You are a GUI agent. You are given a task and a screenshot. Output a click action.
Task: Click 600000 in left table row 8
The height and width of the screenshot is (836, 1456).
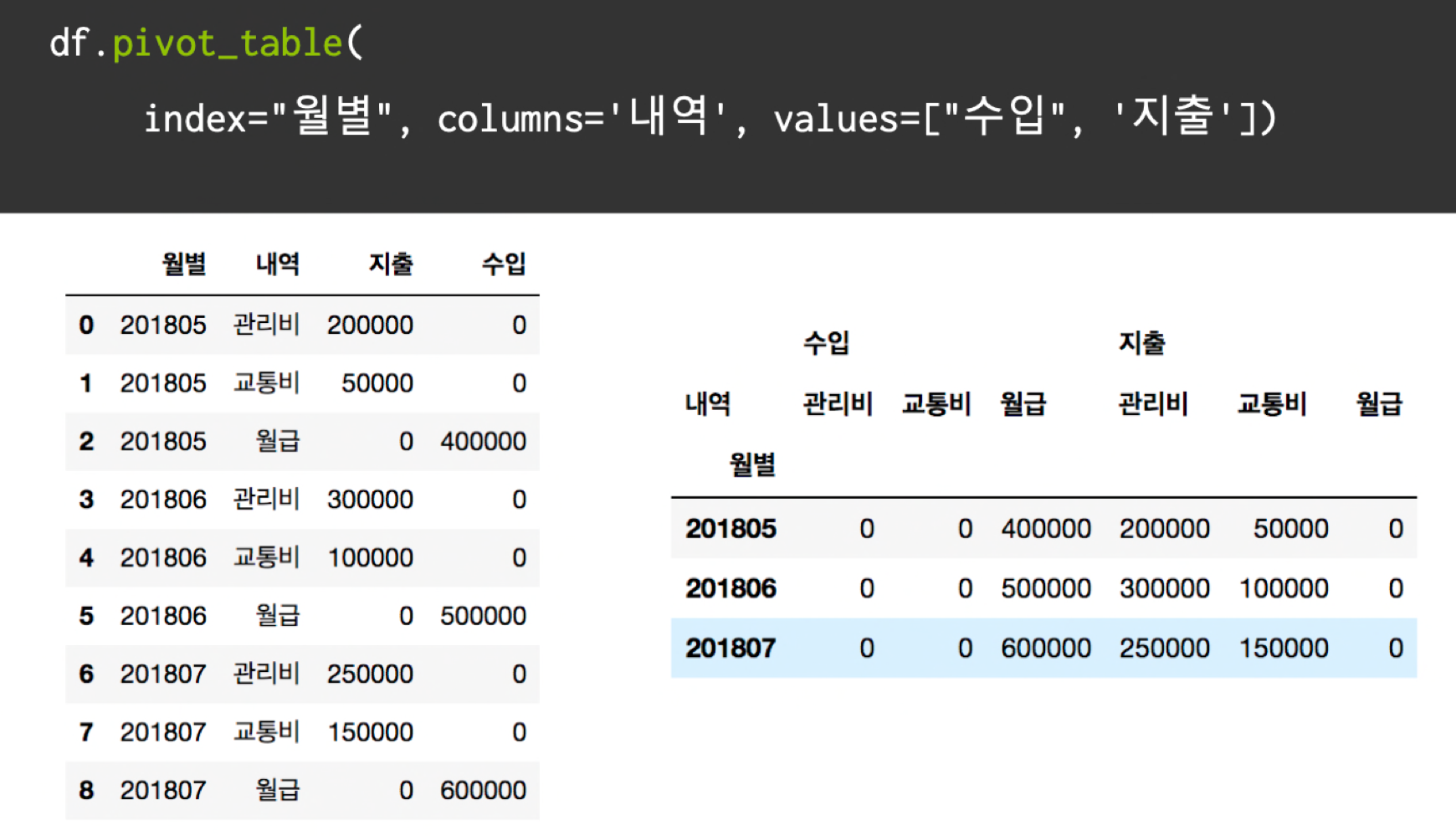point(484,790)
